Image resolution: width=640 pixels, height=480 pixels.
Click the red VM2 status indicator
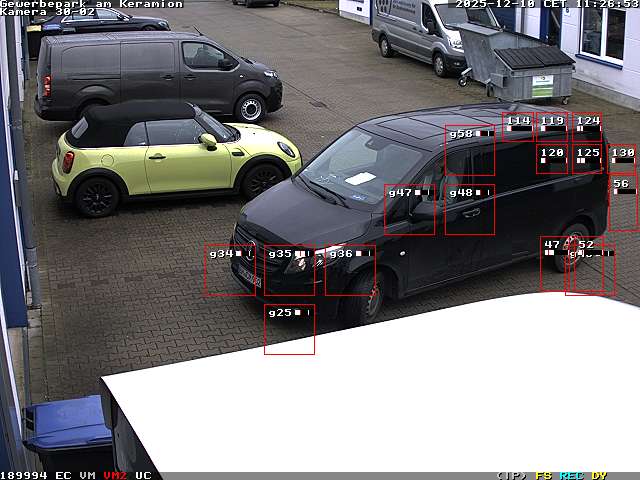115,475
